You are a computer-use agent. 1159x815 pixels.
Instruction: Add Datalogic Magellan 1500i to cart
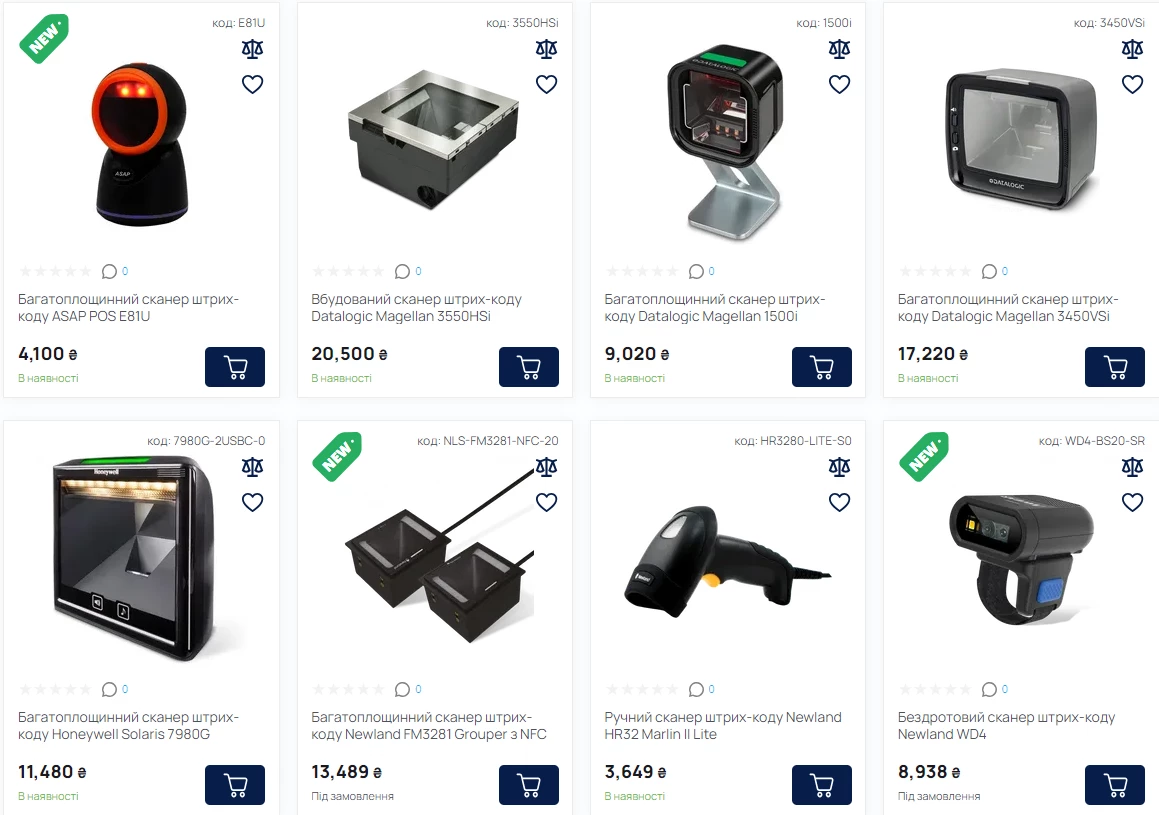pos(821,366)
